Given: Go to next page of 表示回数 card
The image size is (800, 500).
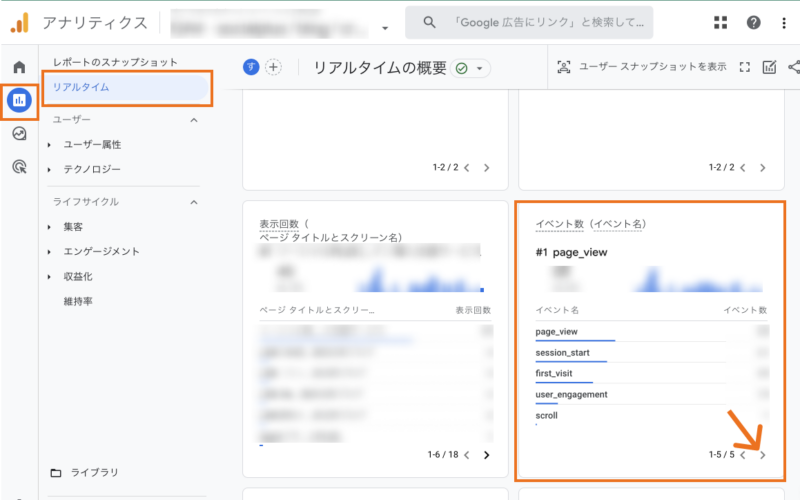Looking at the screenshot, I should coord(486,455).
